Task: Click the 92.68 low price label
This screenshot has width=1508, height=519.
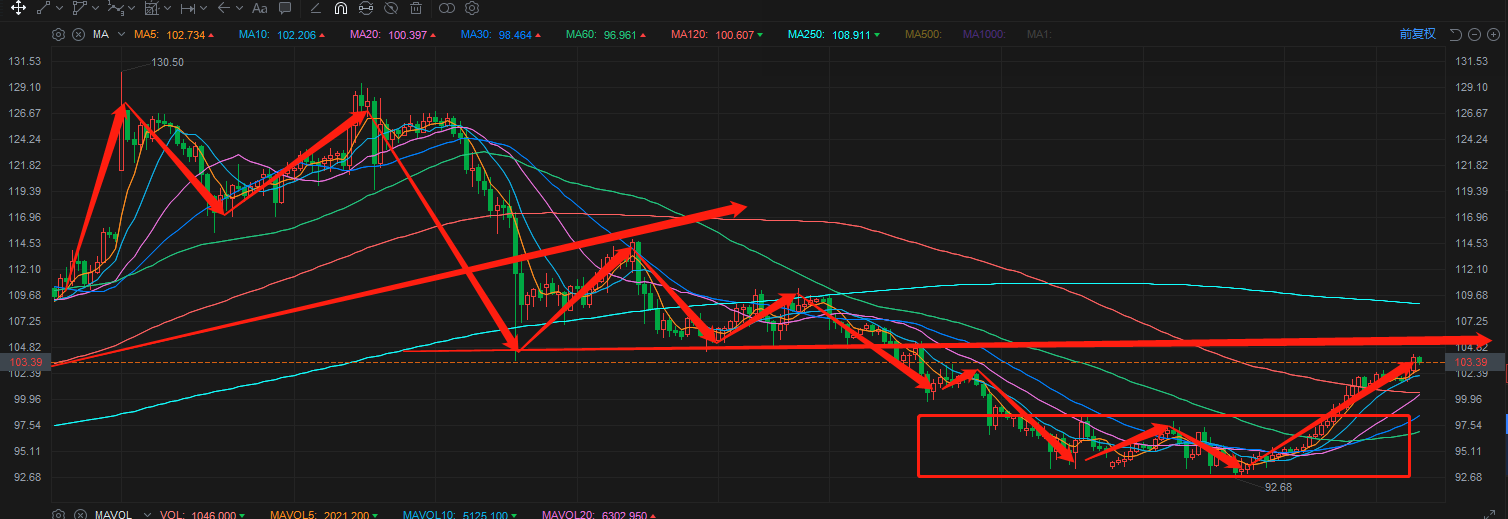Action: (x=1279, y=487)
